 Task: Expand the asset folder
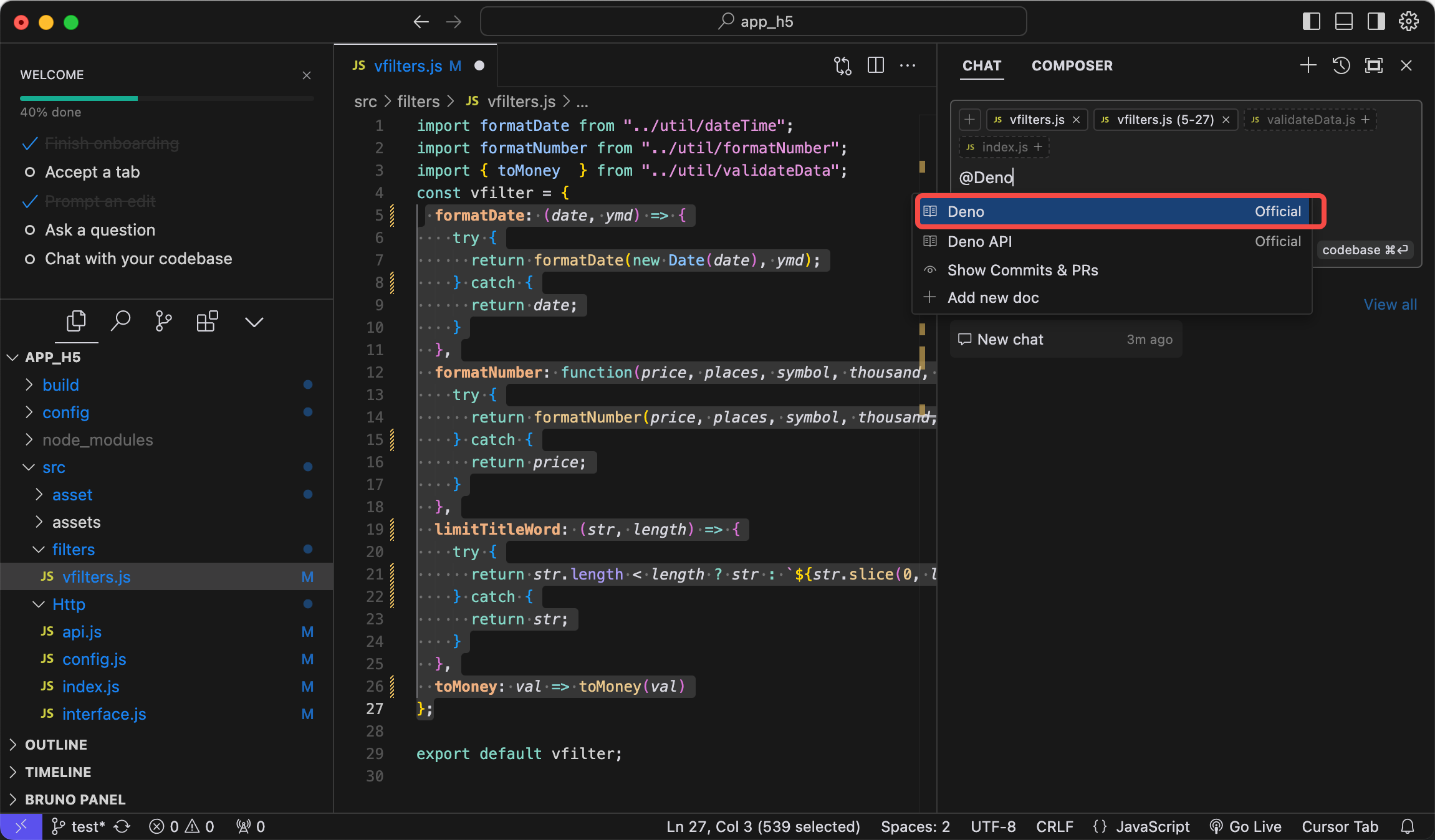click(166, 495)
